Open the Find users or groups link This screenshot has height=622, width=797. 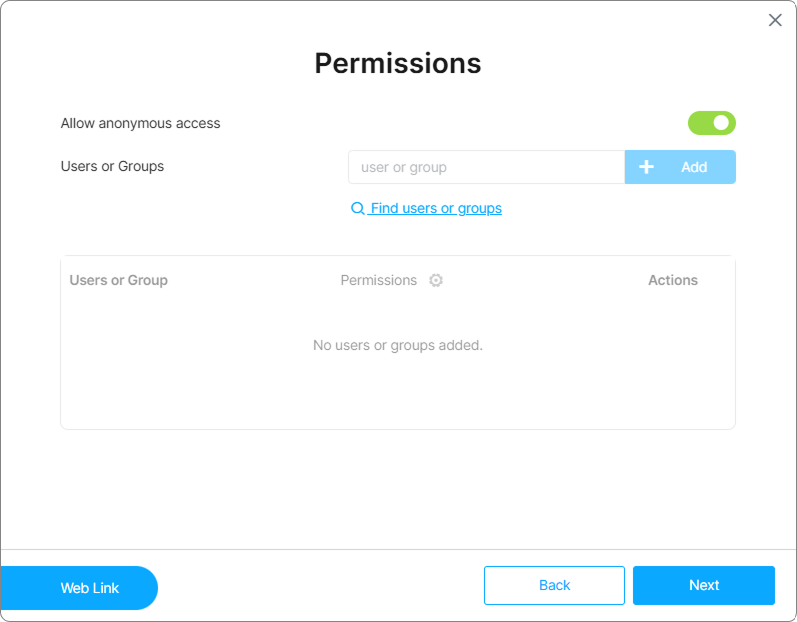(x=435, y=208)
